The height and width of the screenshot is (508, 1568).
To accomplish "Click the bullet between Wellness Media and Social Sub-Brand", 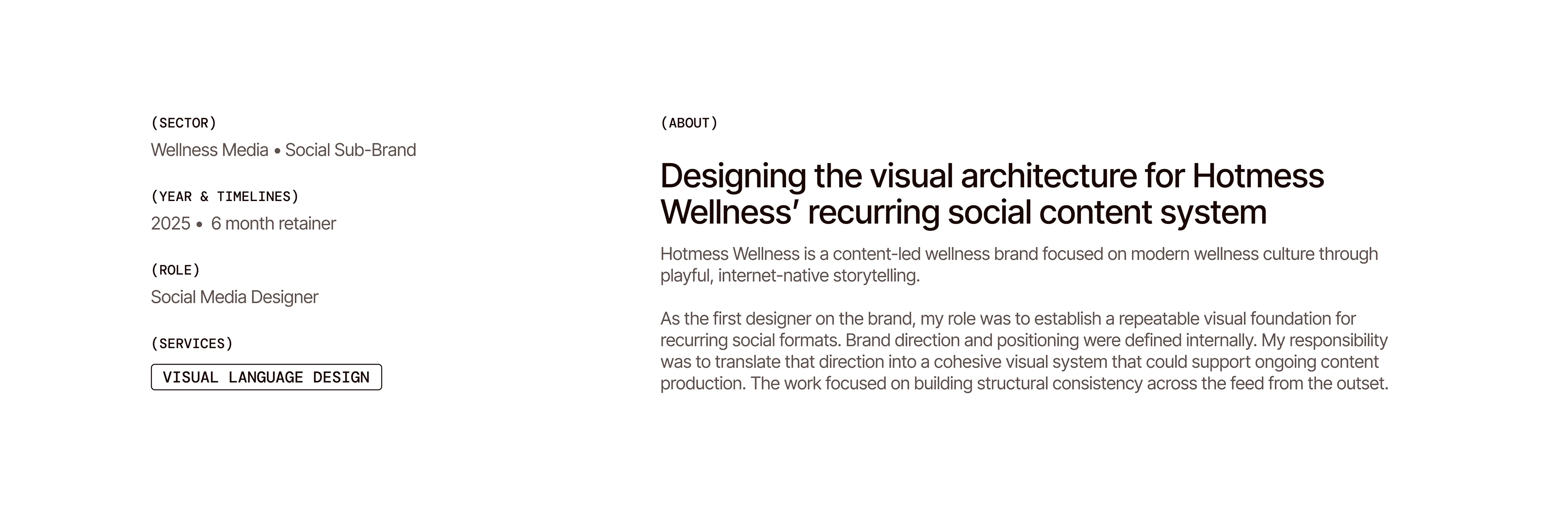I will coord(277,151).
